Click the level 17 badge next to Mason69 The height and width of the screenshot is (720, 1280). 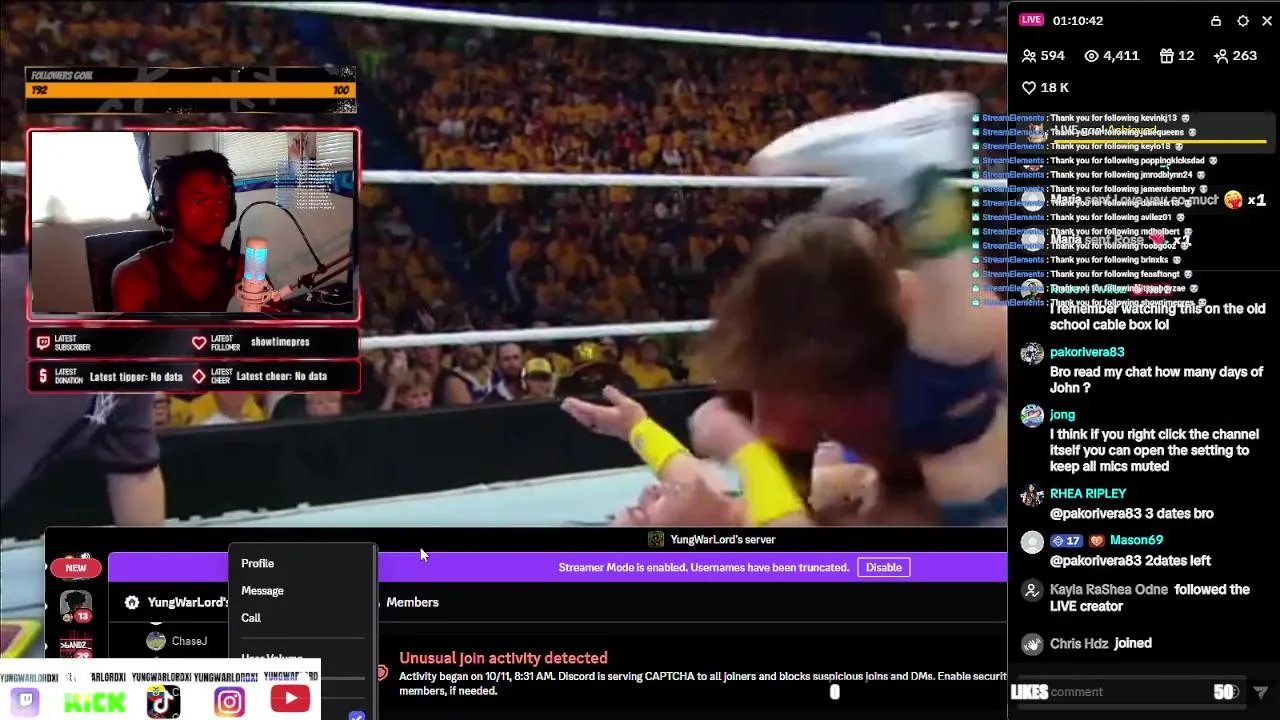coord(1066,541)
